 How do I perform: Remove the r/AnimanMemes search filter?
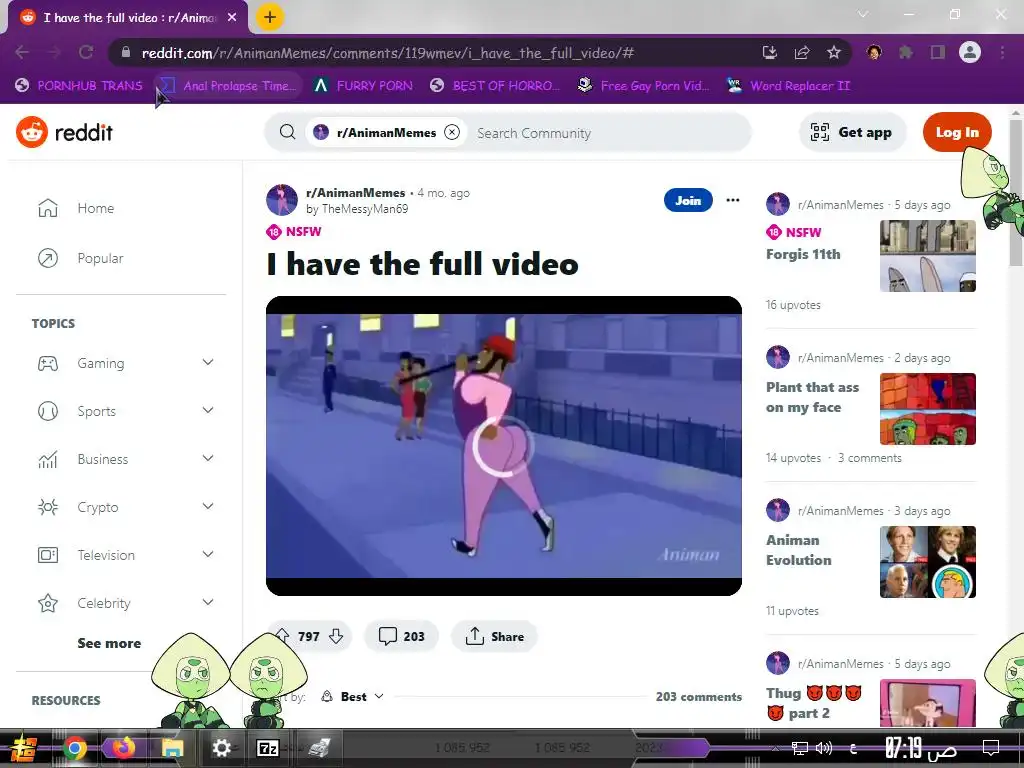click(452, 133)
